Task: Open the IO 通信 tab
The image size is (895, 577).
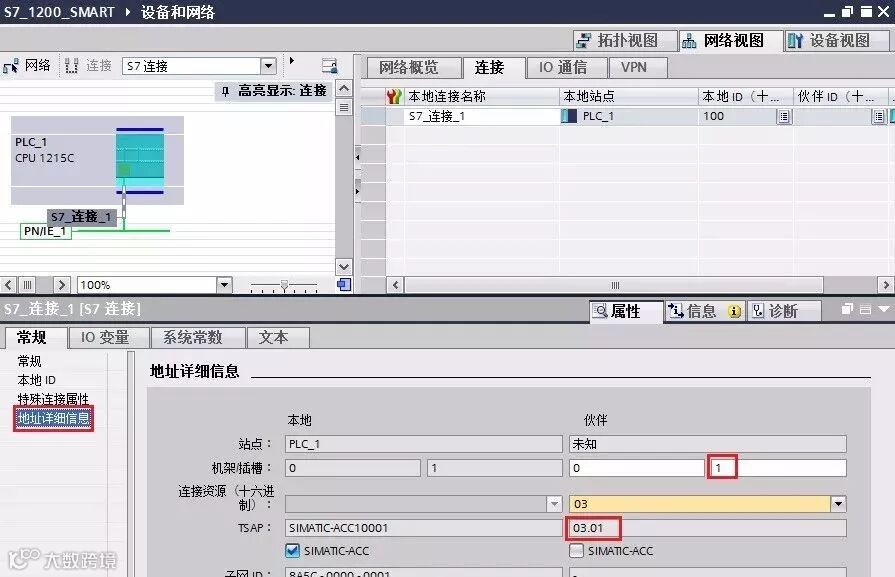Action: [567, 67]
